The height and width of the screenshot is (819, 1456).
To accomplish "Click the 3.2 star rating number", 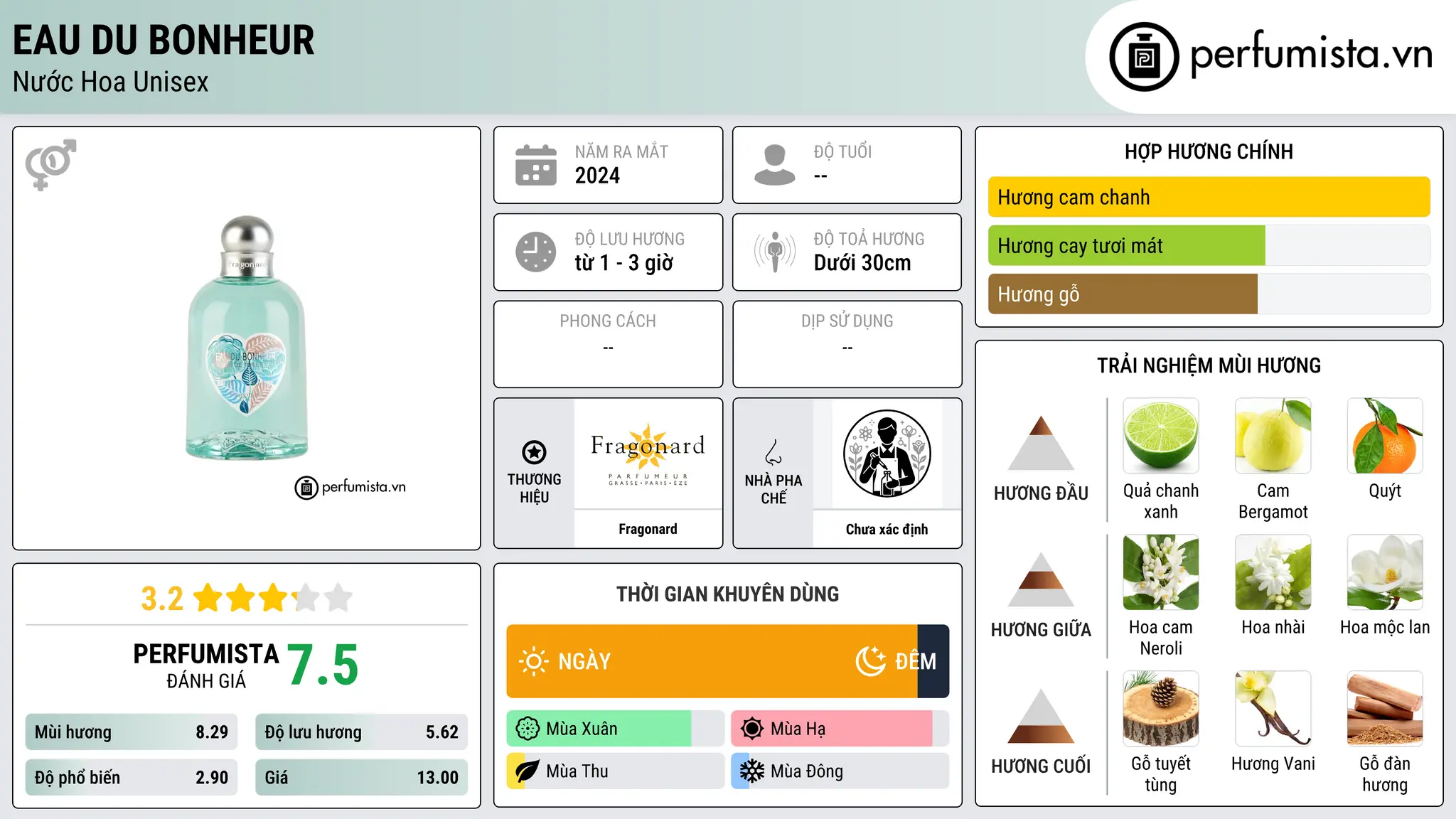I will click(162, 599).
